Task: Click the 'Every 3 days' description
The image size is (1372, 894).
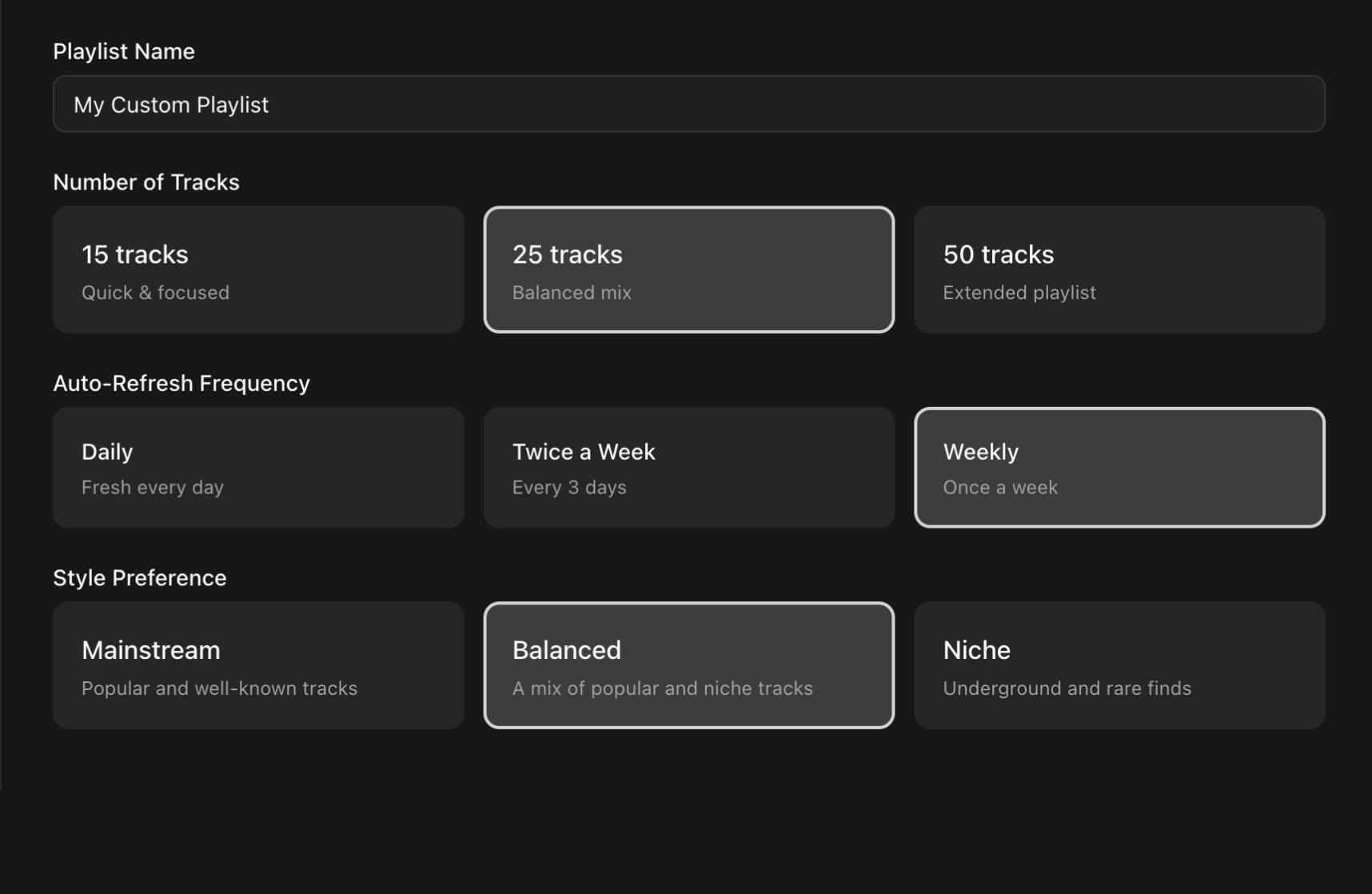Action: click(568, 487)
